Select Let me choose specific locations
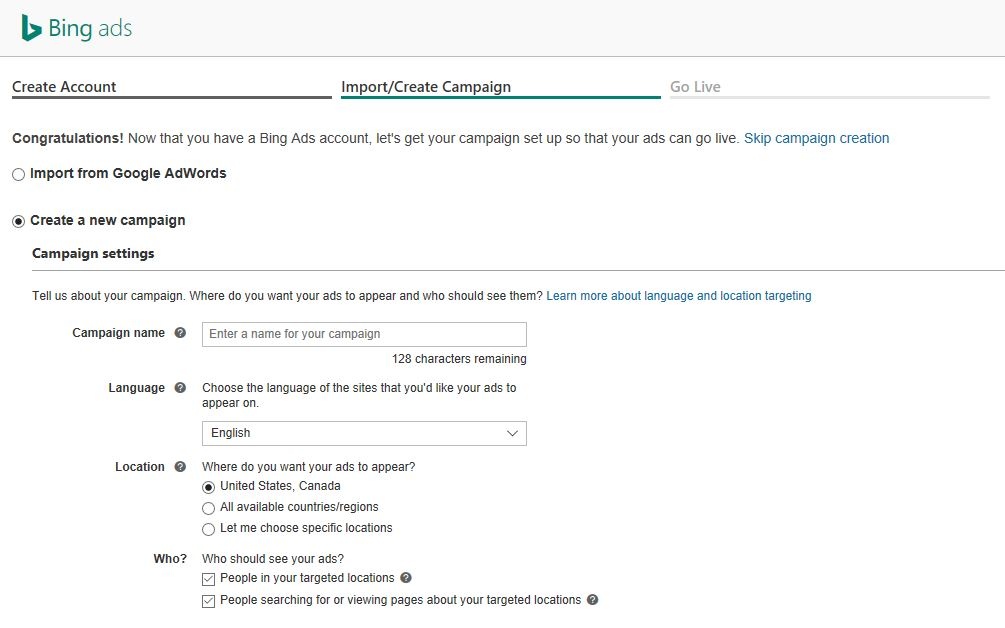1005x628 pixels. click(x=208, y=529)
